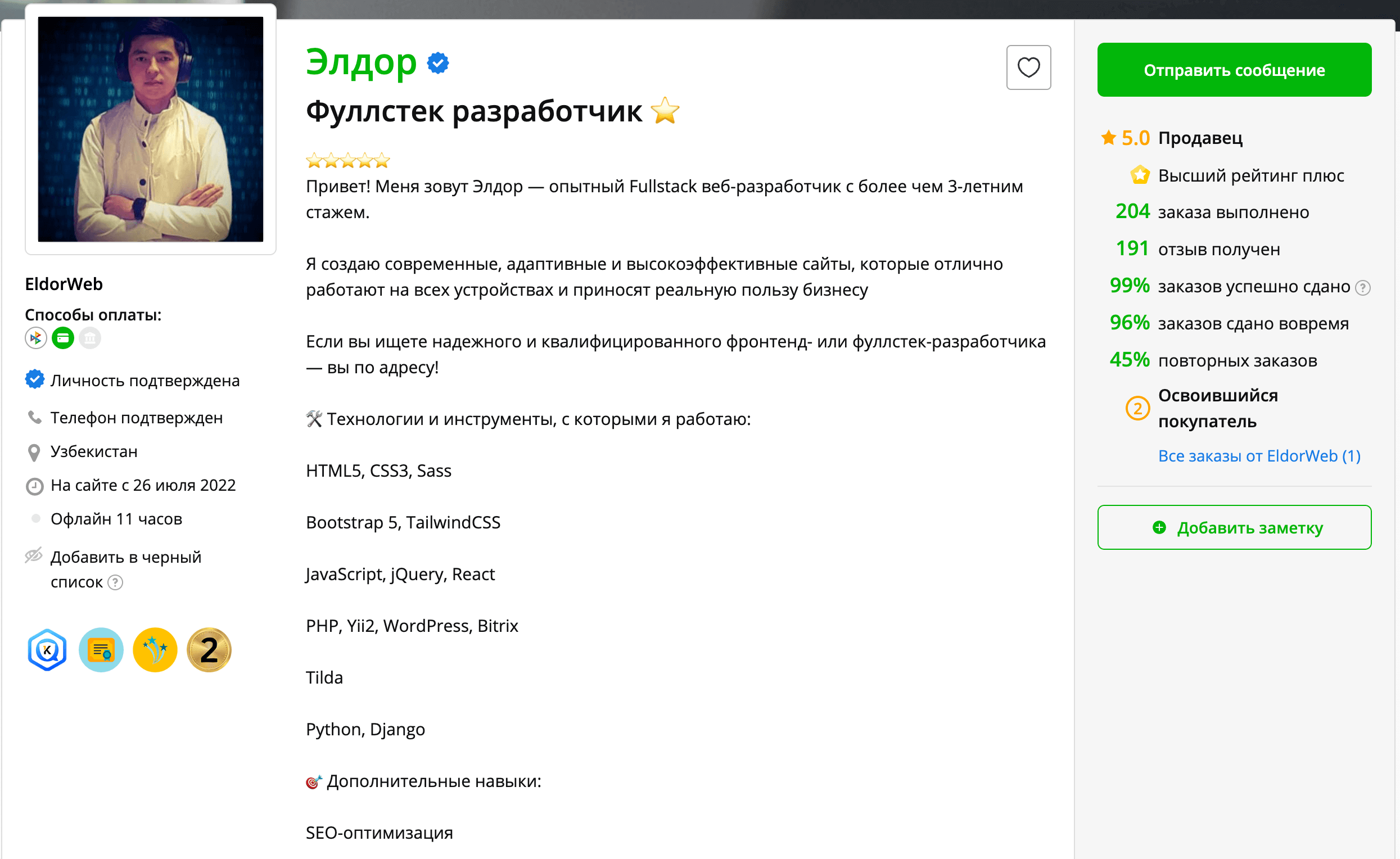Click the gold number 2 badge
1400x859 pixels.
[209, 649]
